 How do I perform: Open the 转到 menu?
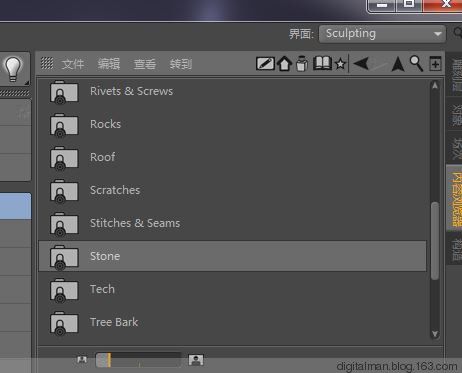[181, 63]
